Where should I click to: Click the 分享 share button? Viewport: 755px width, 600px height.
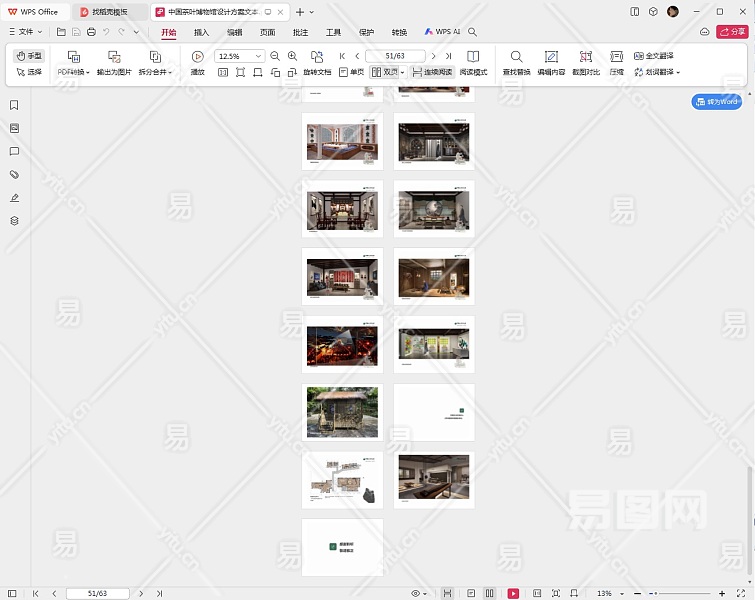[731, 32]
